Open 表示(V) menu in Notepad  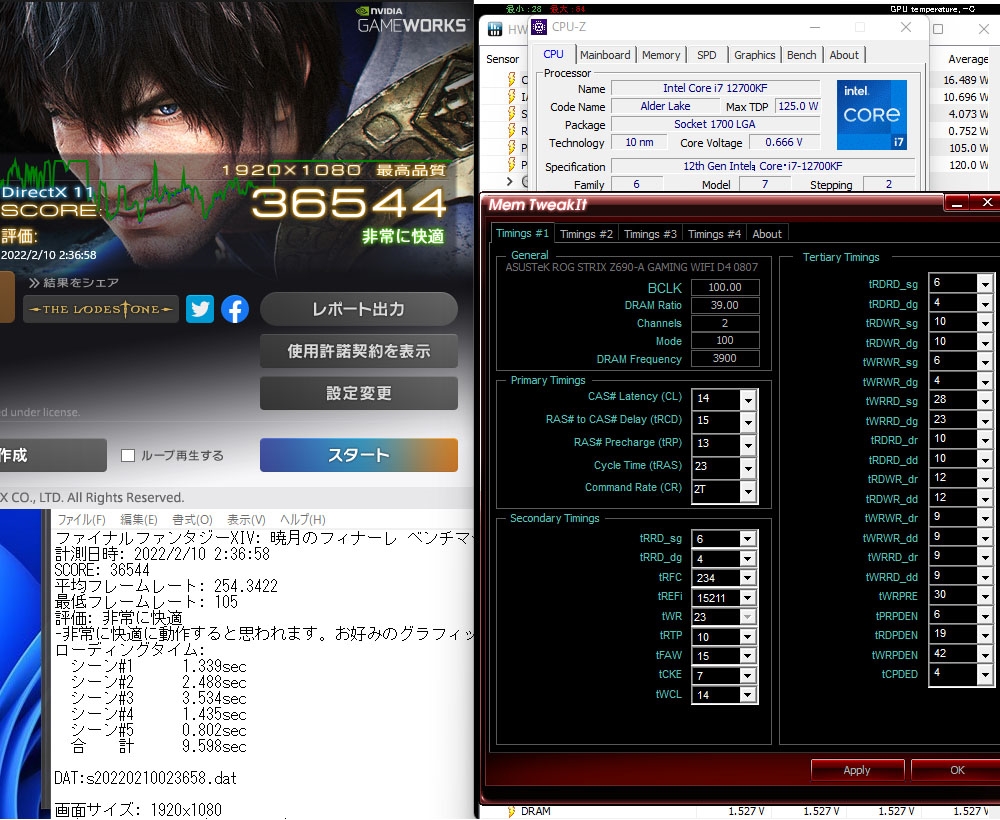click(246, 520)
